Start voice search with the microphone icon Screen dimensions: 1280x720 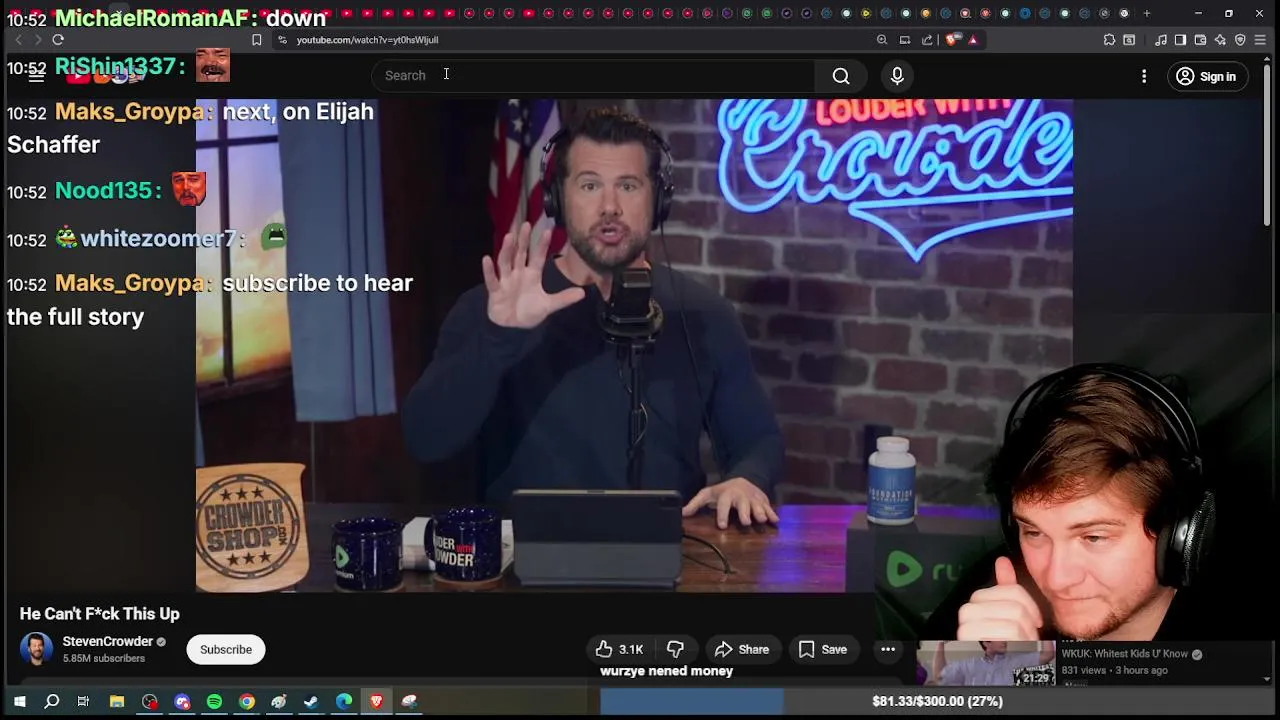[897, 76]
